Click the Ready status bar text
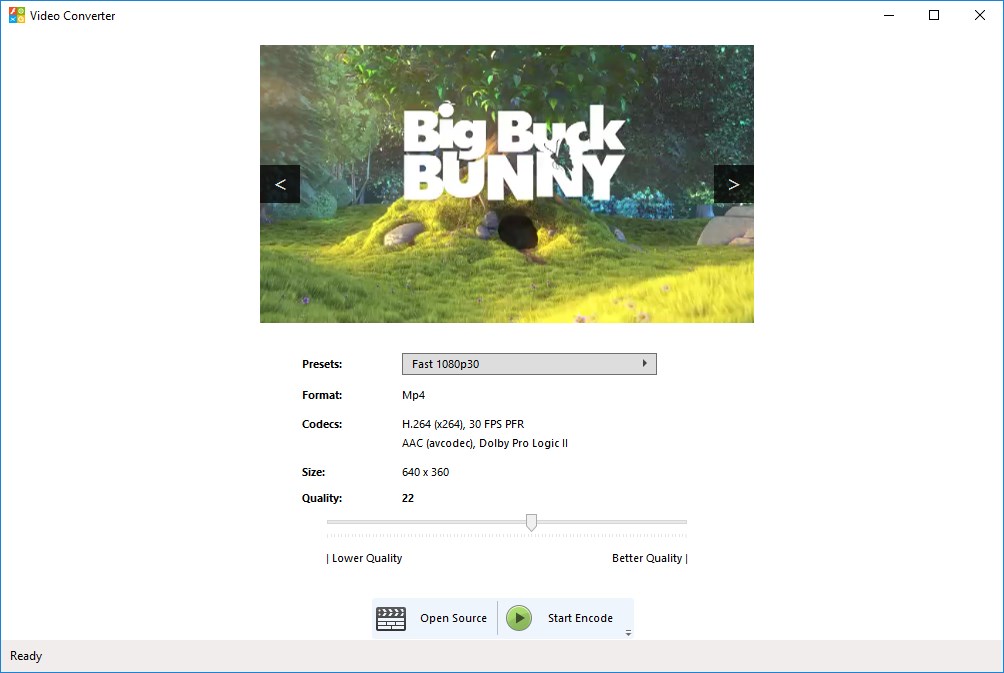Viewport: 1004px width, 673px height. coord(26,656)
